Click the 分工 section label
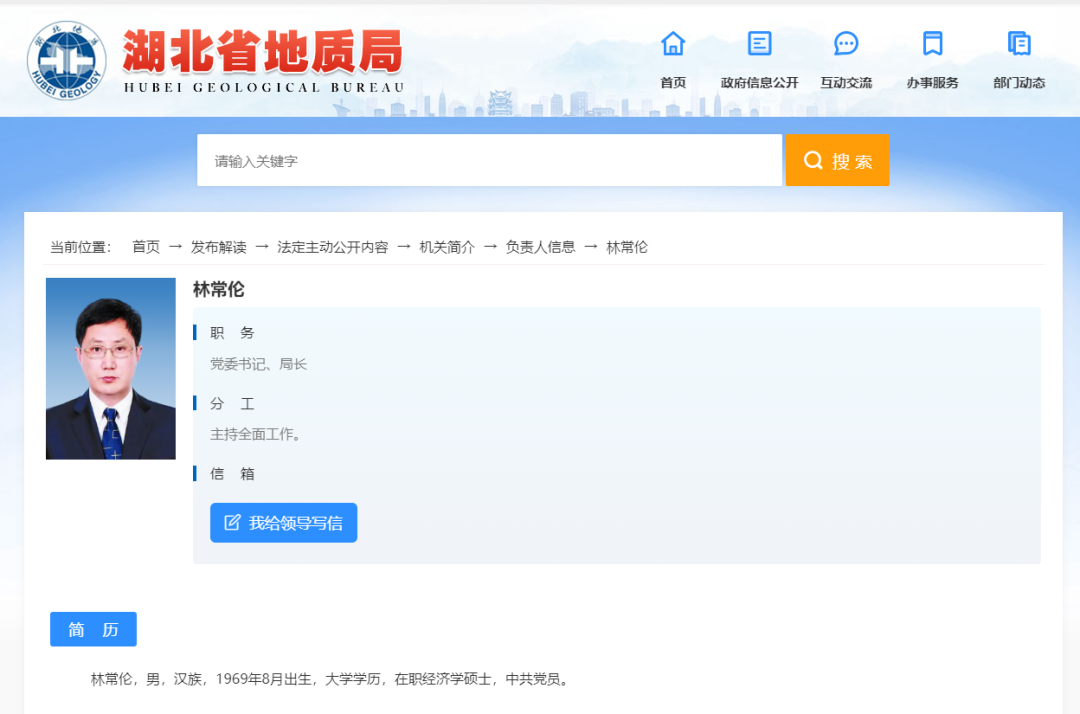This screenshot has width=1080, height=714. click(x=232, y=404)
